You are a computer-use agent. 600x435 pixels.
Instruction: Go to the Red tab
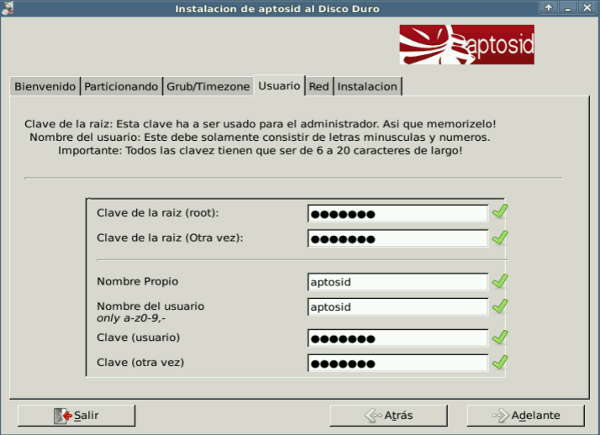pyautogui.click(x=319, y=87)
